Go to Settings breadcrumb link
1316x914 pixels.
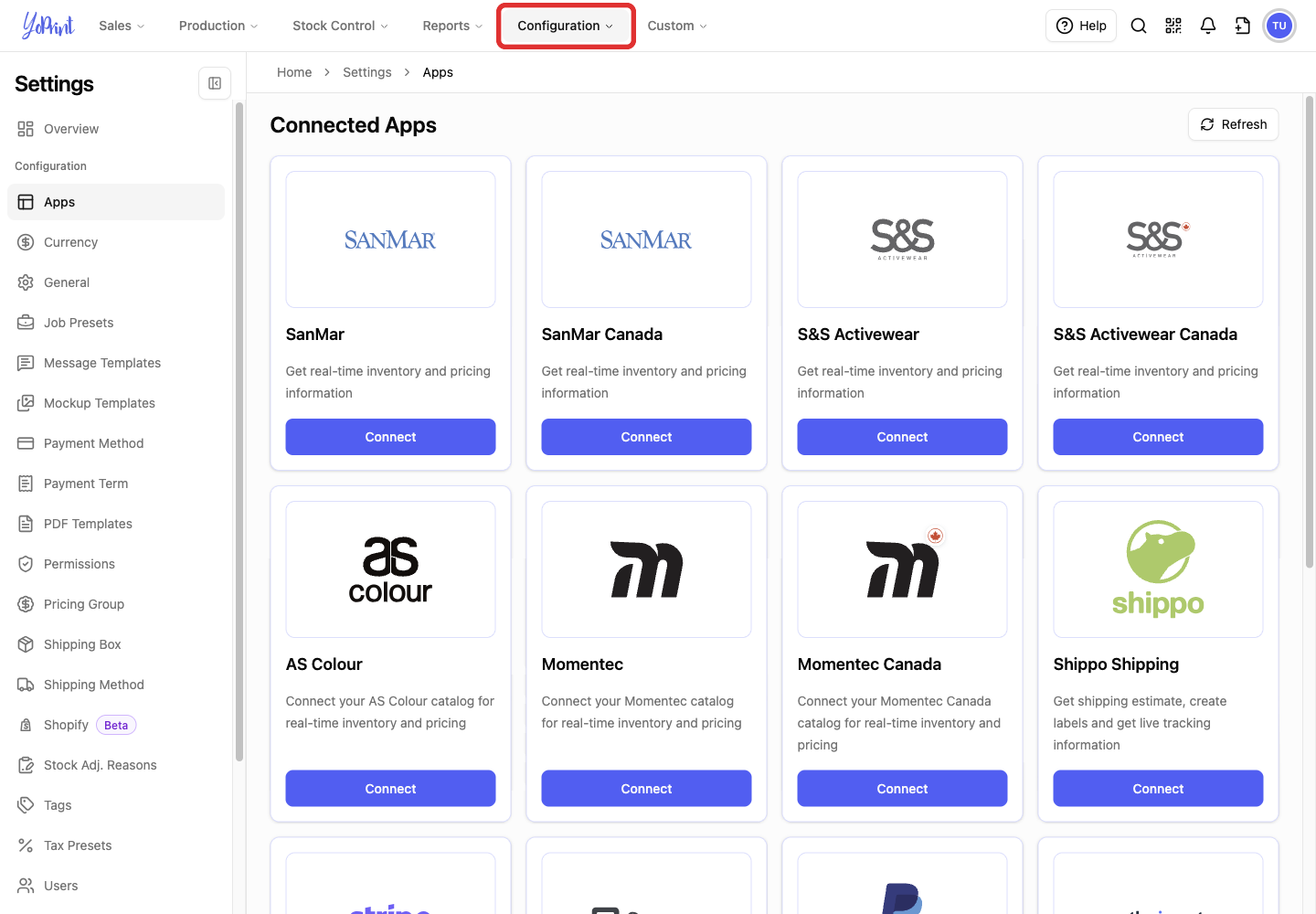[x=367, y=72]
